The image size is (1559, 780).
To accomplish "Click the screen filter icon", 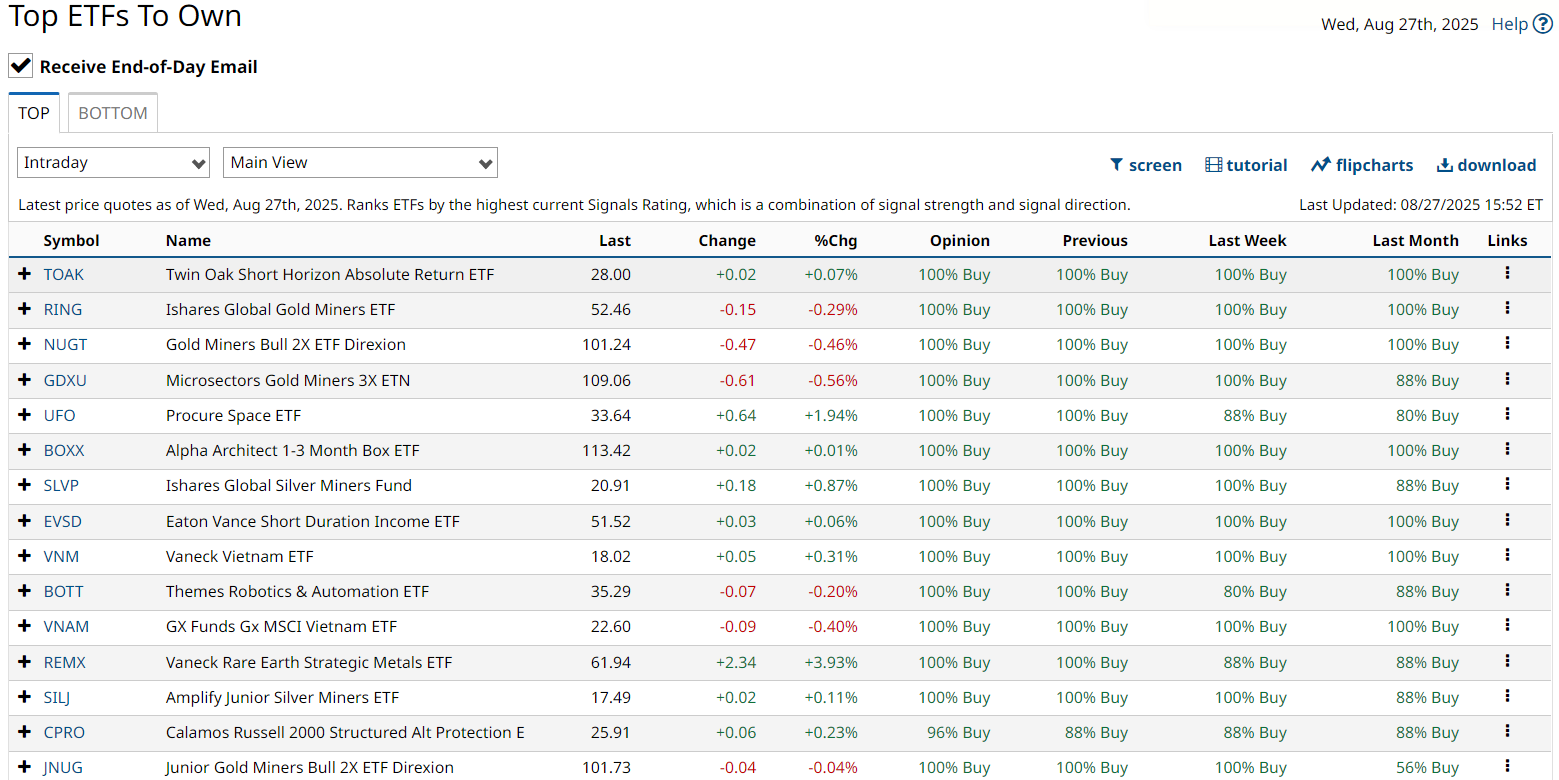I will (x=1117, y=165).
